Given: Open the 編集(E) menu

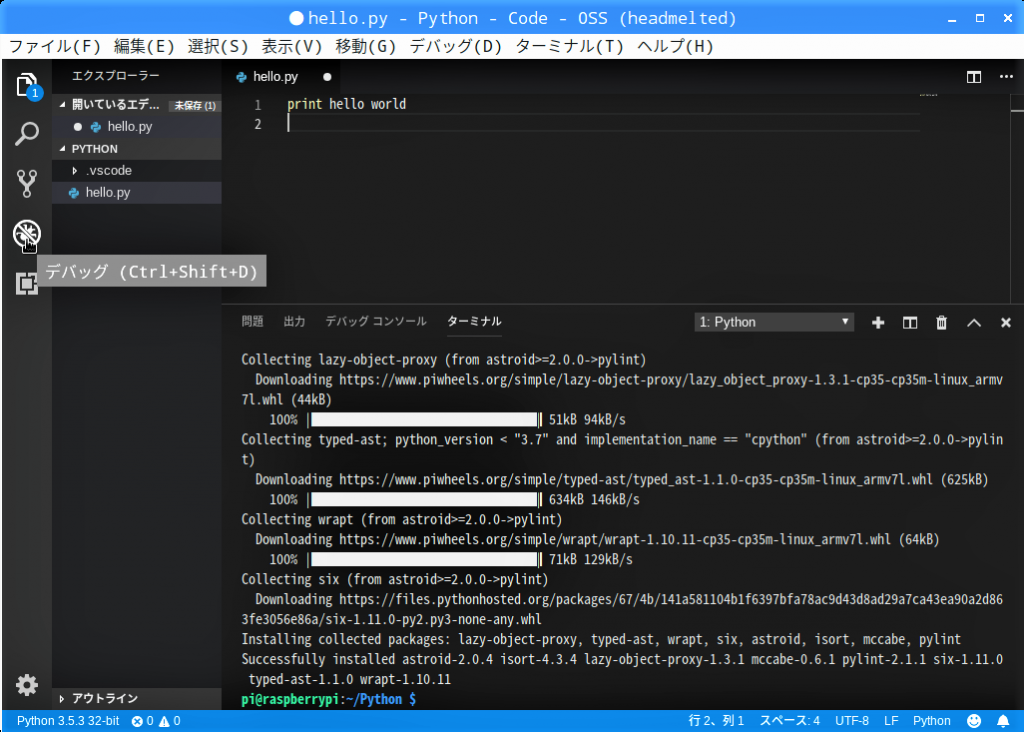Looking at the screenshot, I should (144, 46).
